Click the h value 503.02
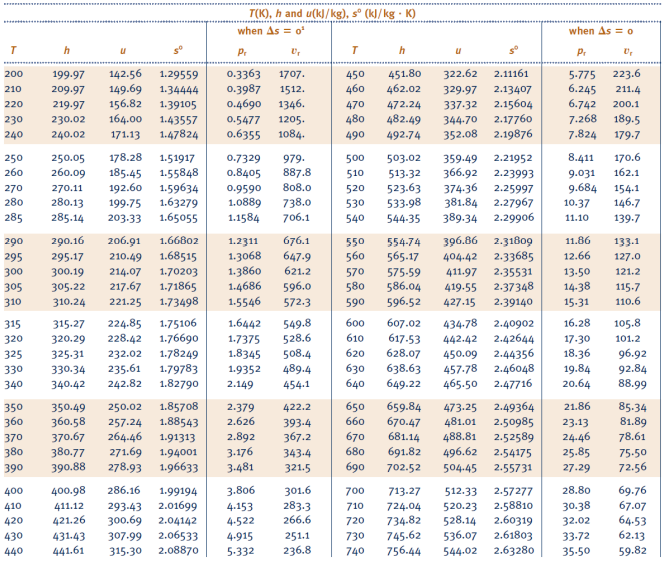Screen dimensions: 667x567 [x=403, y=158]
